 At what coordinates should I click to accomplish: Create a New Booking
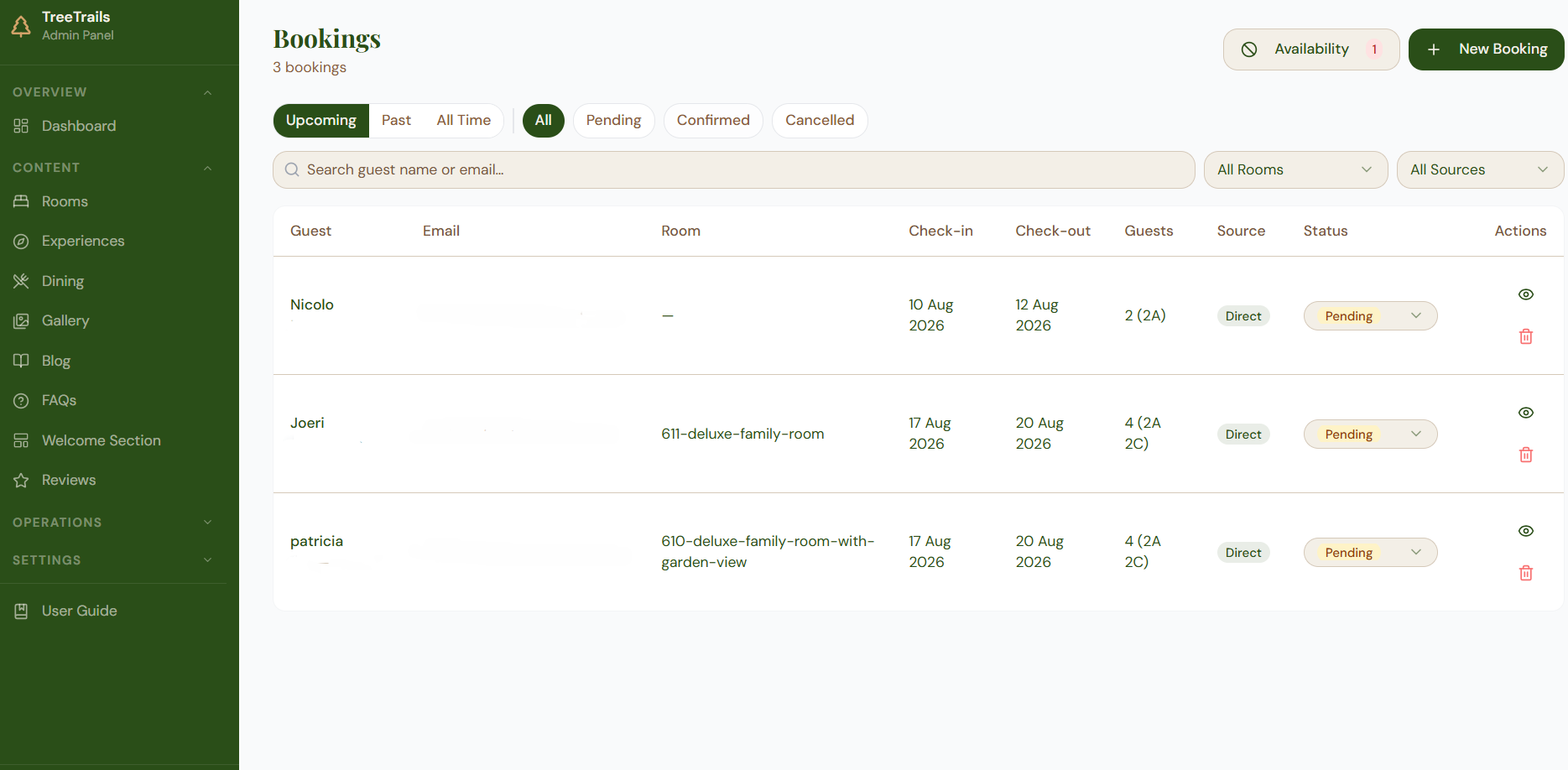click(x=1486, y=49)
